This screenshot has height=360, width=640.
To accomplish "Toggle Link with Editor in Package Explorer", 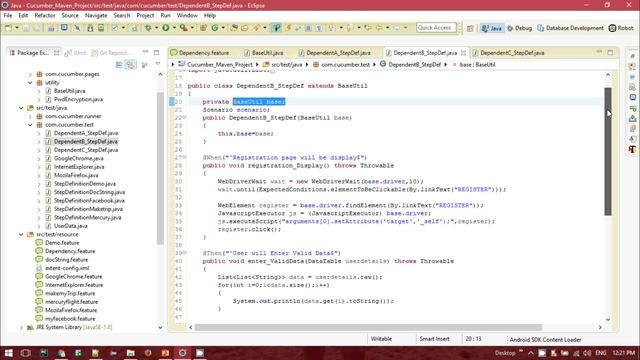I will [x=131, y=64].
